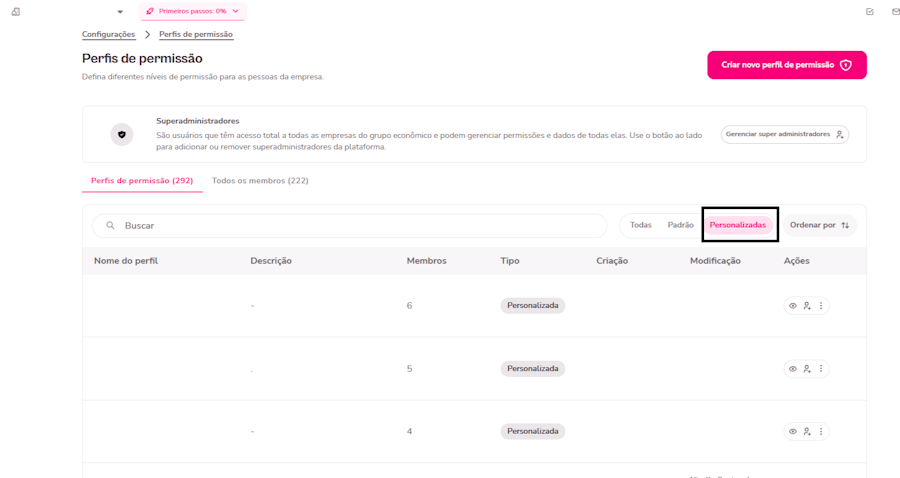The image size is (900, 478).
Task: Click the Nome do perfil column header
Action: (126, 261)
